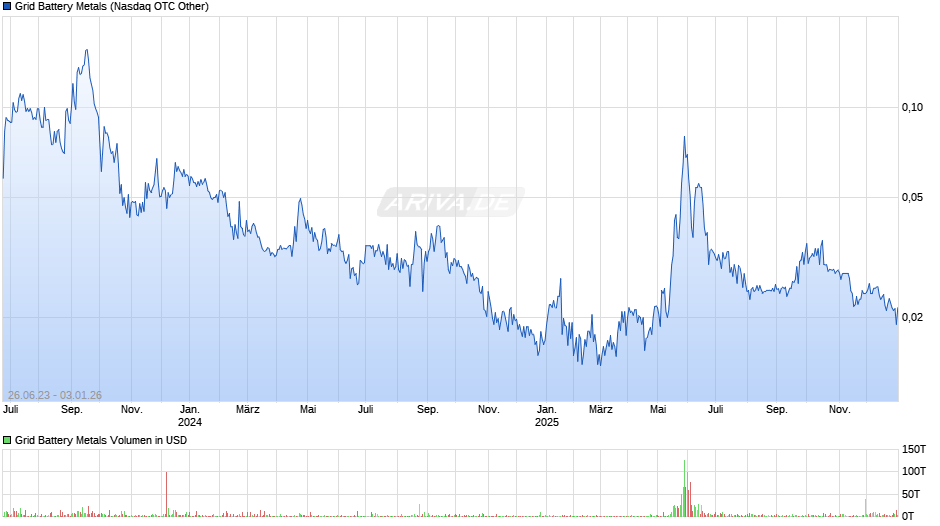This screenshot has height=526, width=940.
Task: Click the 50T volume axis label
Action: tap(911, 494)
